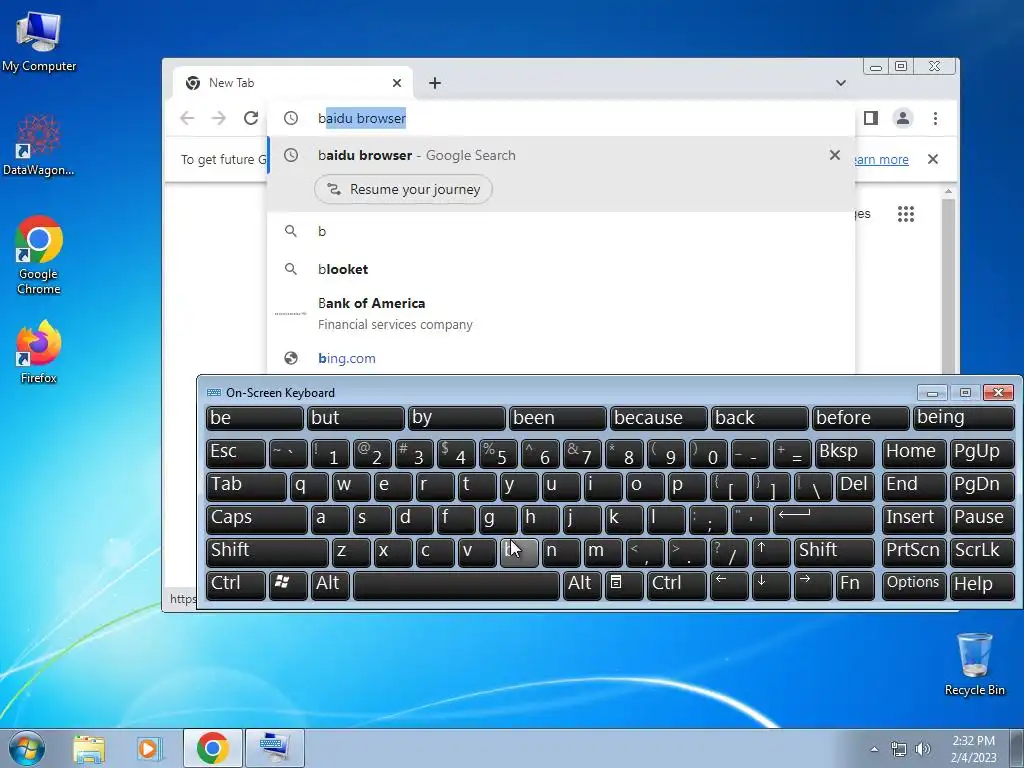1024x768 pixels.
Task: Toggle the ScrLk key
Action: point(982,552)
